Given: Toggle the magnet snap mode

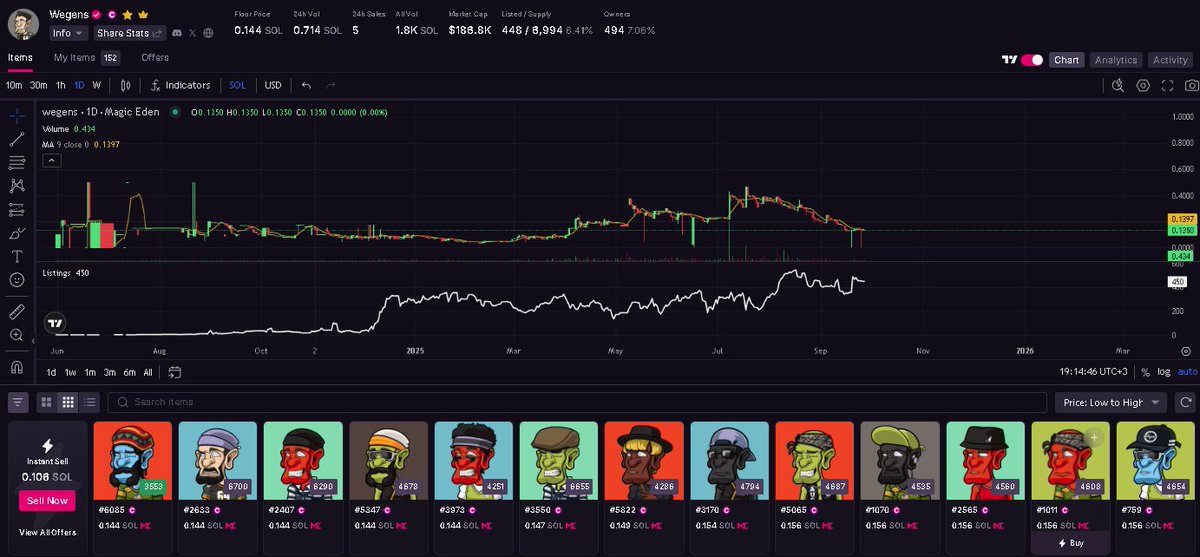Looking at the screenshot, I should [x=17, y=366].
